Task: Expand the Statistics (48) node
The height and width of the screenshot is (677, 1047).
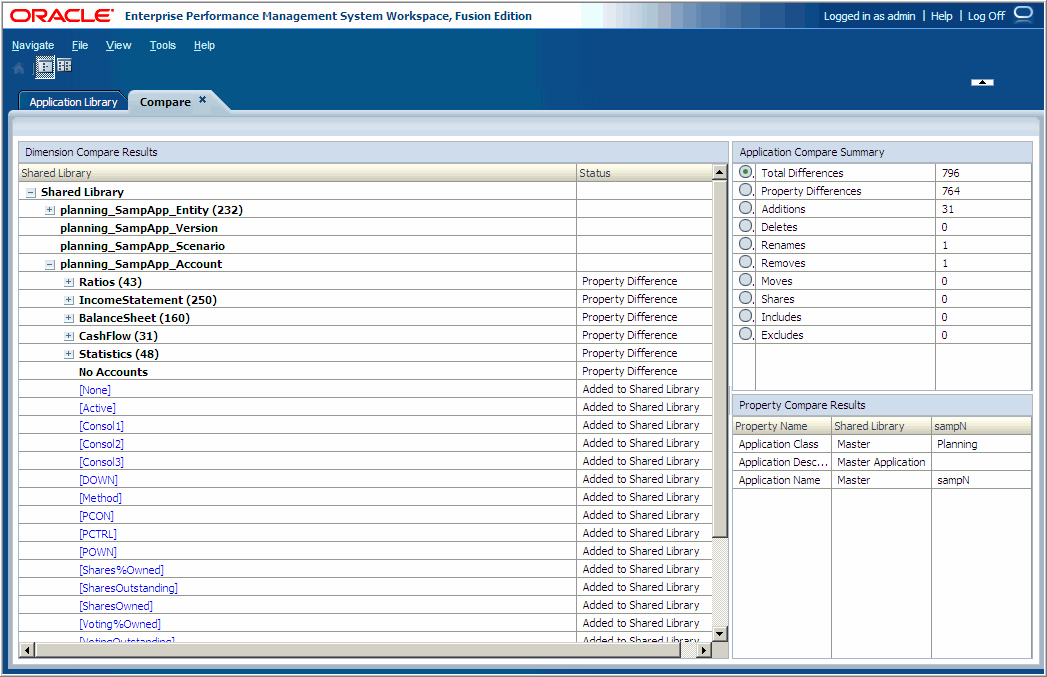Action: point(69,355)
